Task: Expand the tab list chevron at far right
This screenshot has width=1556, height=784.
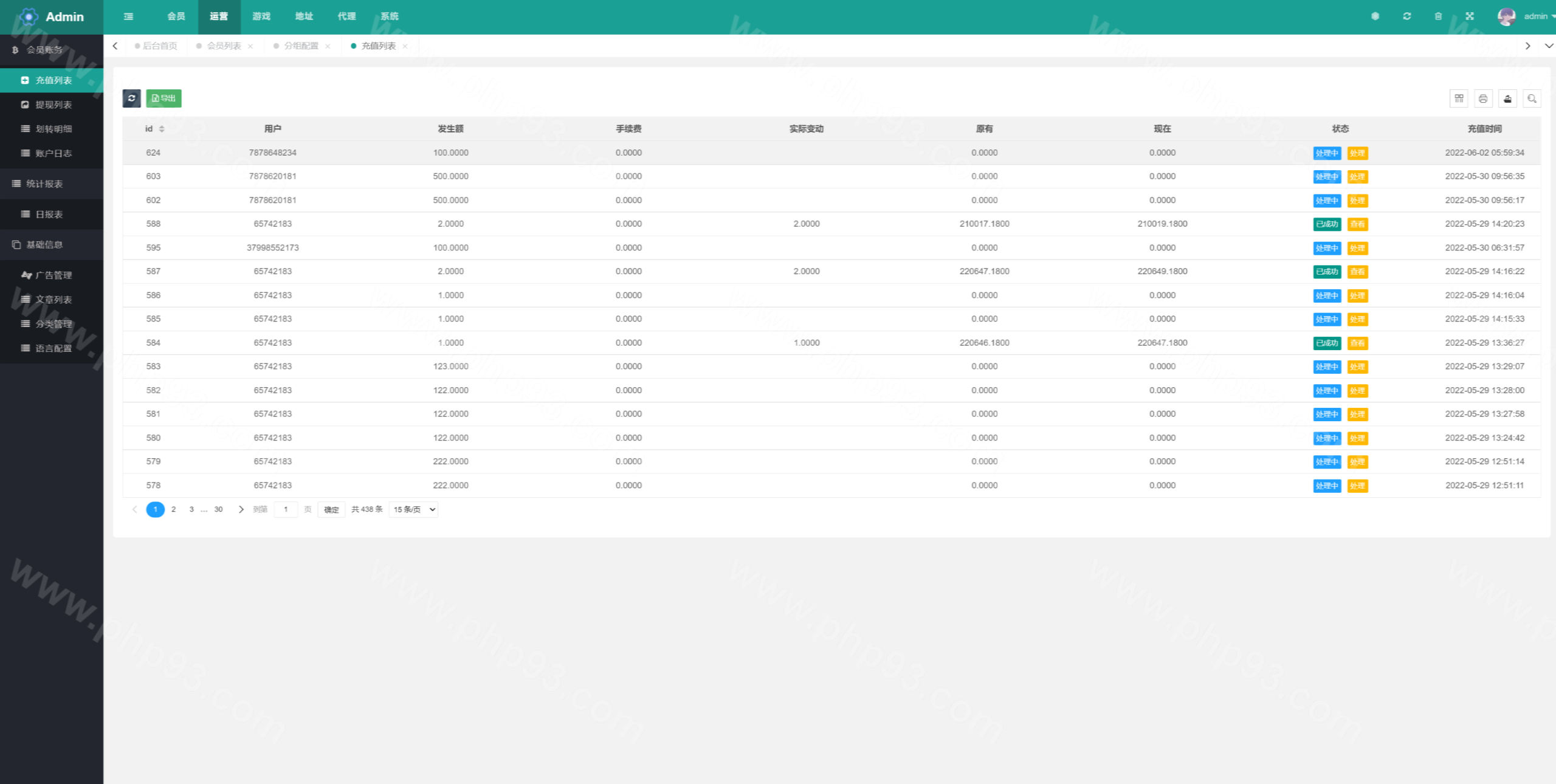Action: coord(1548,46)
